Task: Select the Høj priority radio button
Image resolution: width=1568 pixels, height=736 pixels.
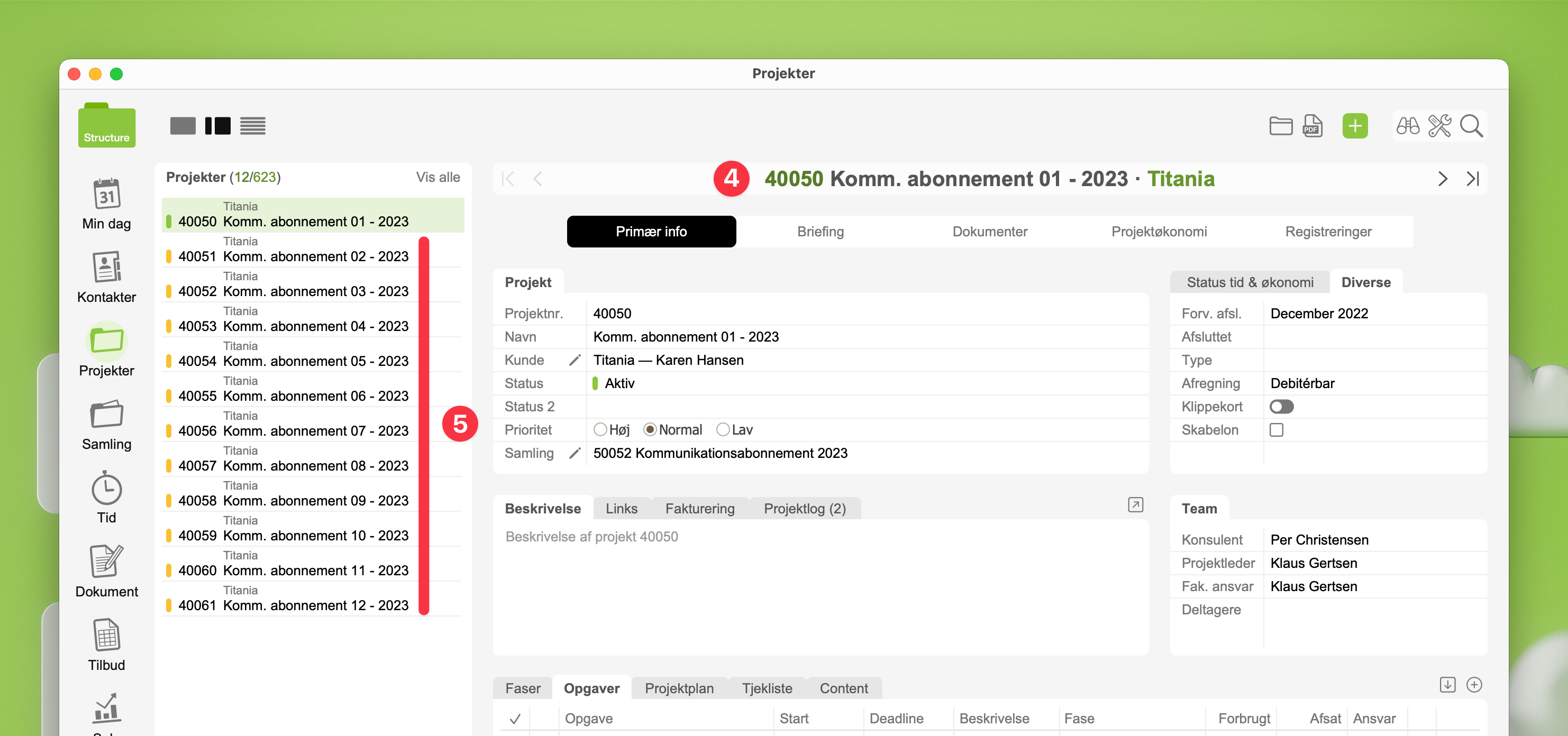Action: 600,430
